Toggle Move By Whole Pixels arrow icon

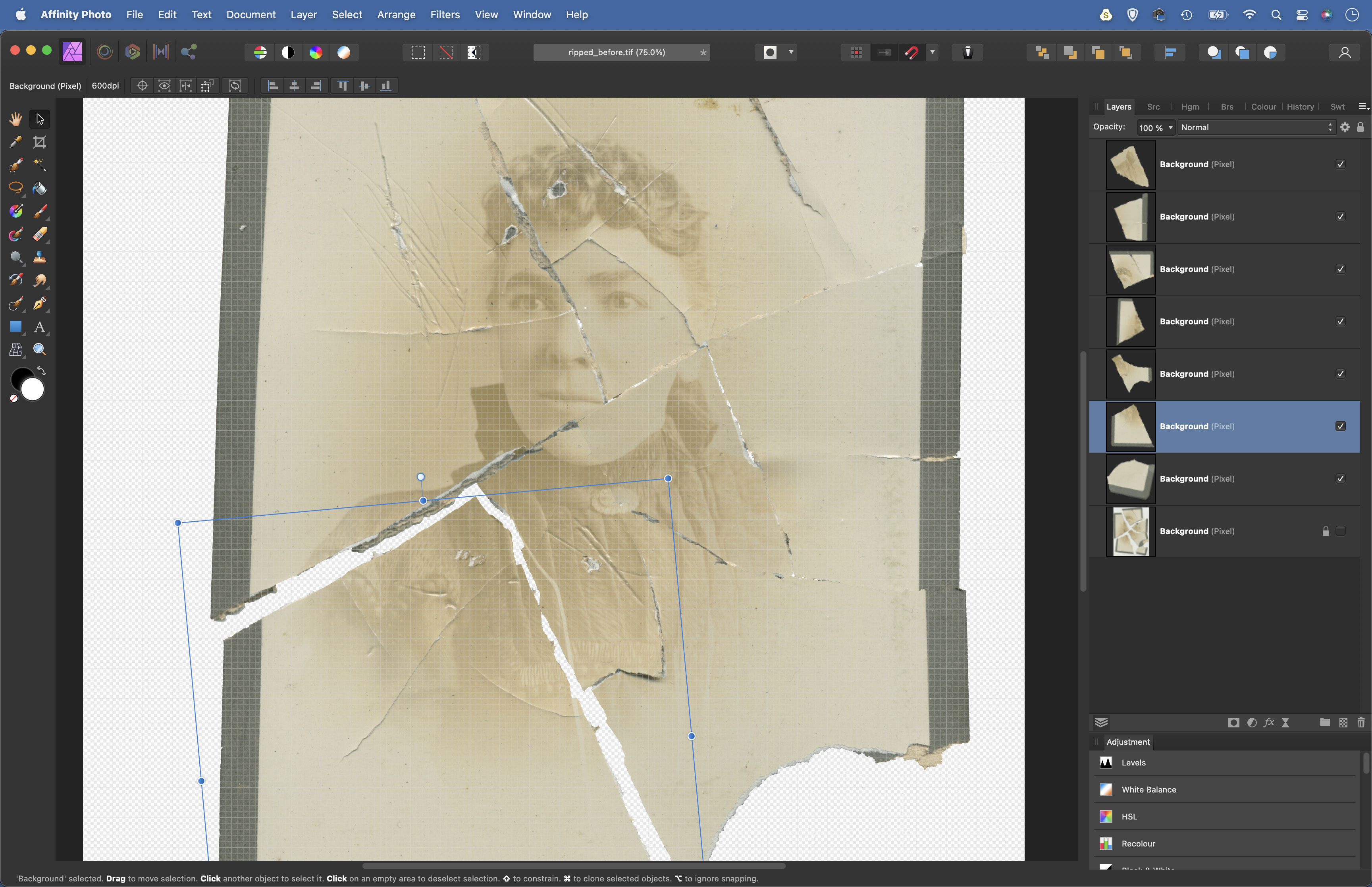[x=884, y=52]
